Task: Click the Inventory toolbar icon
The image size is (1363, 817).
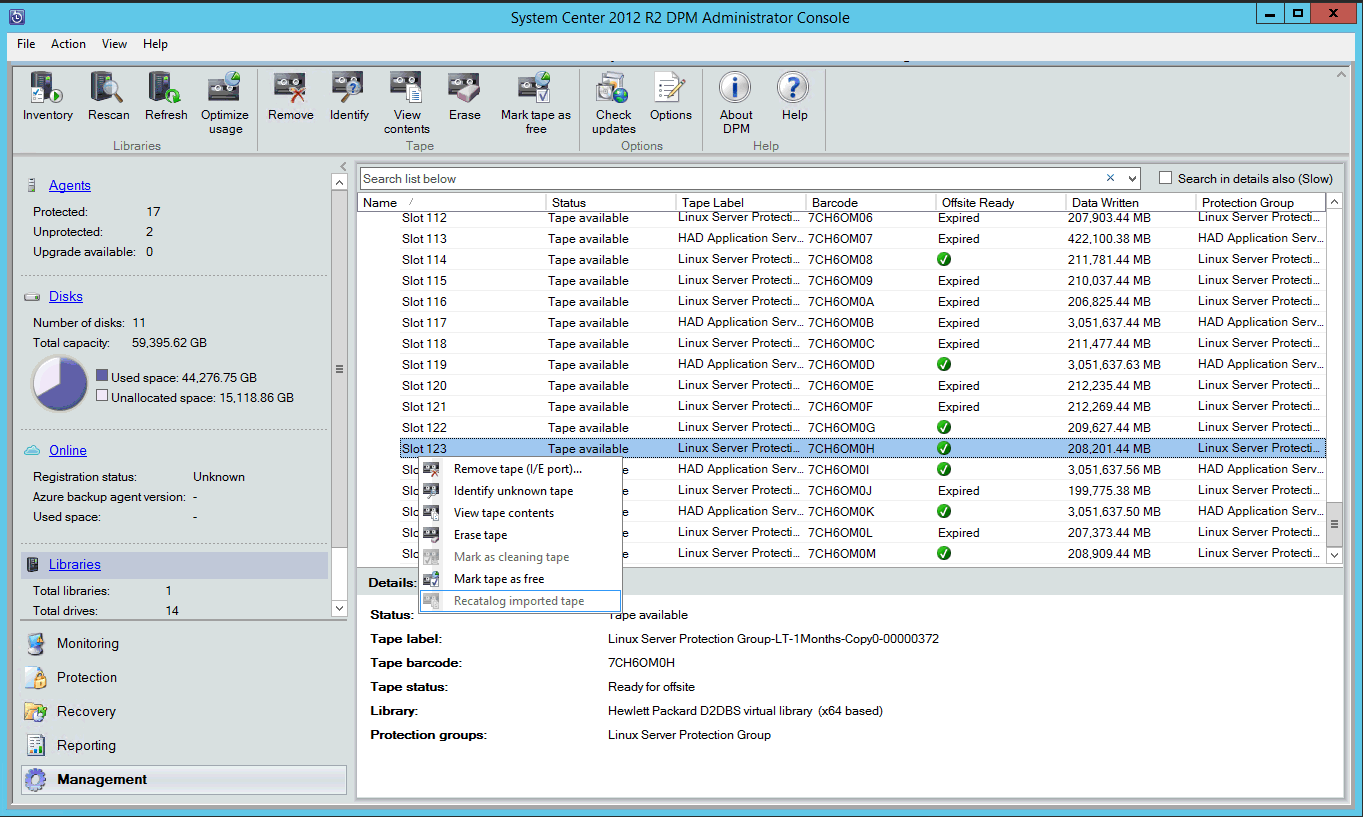Action: [x=47, y=88]
